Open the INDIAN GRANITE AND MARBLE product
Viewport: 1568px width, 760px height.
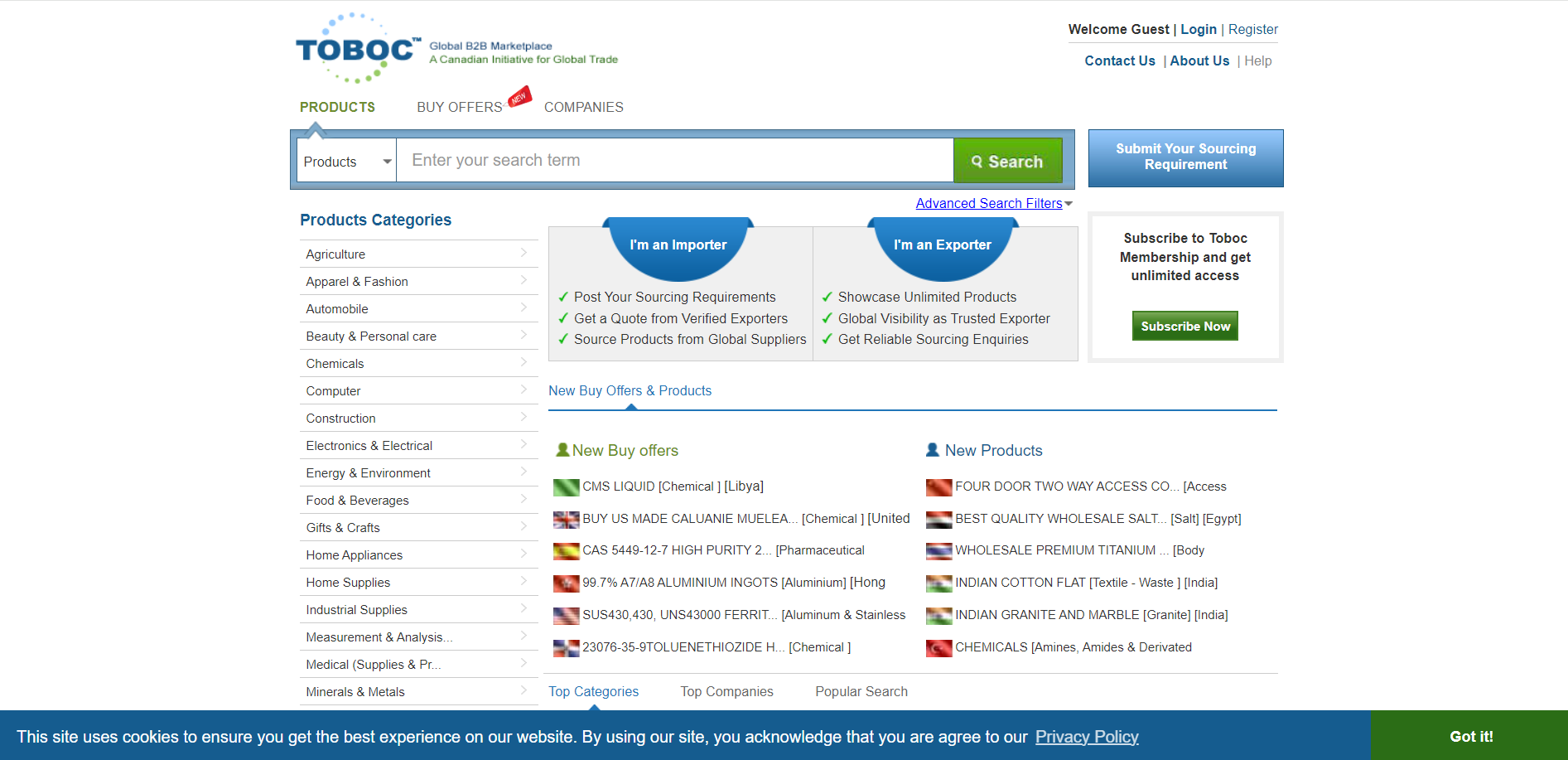point(1047,615)
